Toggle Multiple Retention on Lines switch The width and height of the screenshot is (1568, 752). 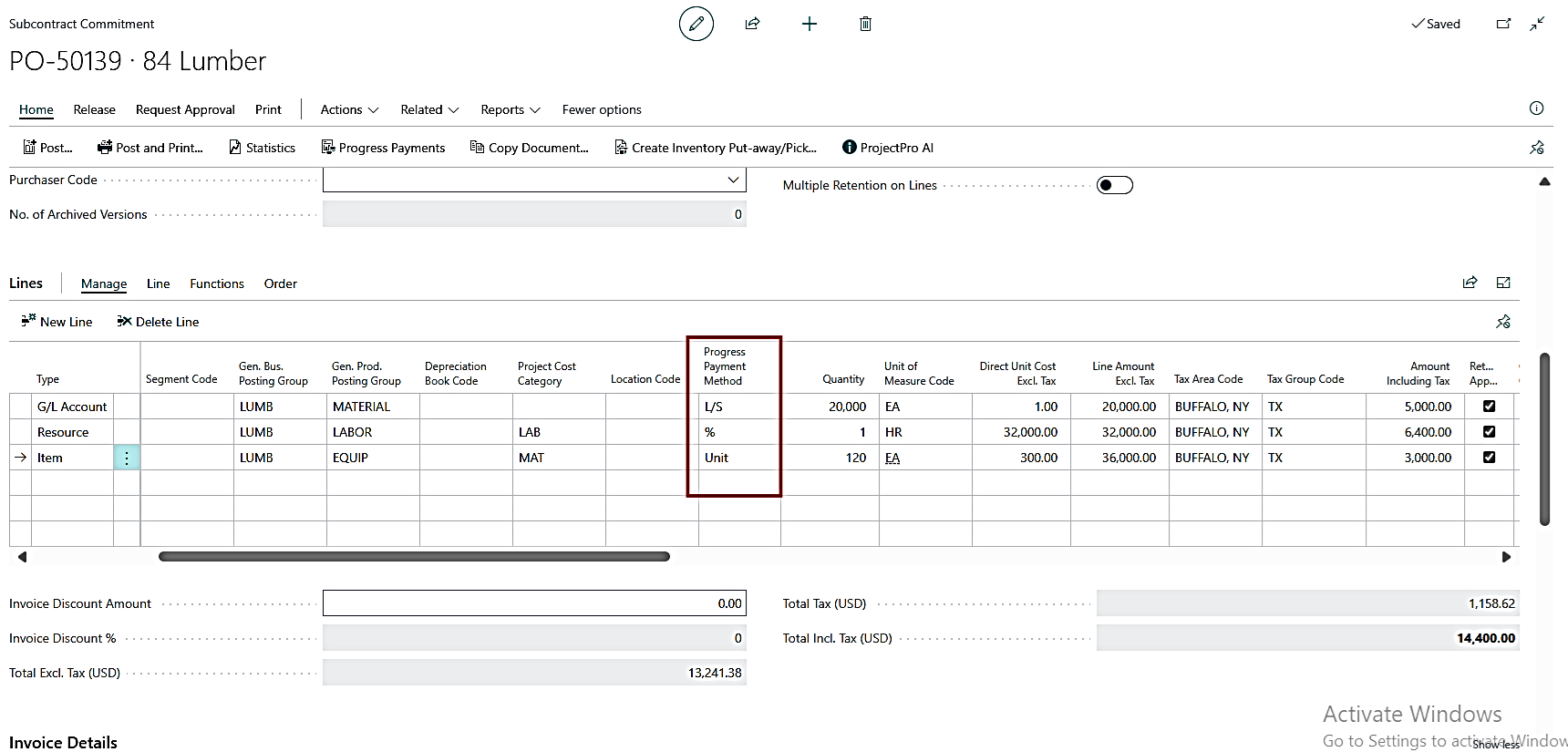pyautogui.click(x=1114, y=185)
